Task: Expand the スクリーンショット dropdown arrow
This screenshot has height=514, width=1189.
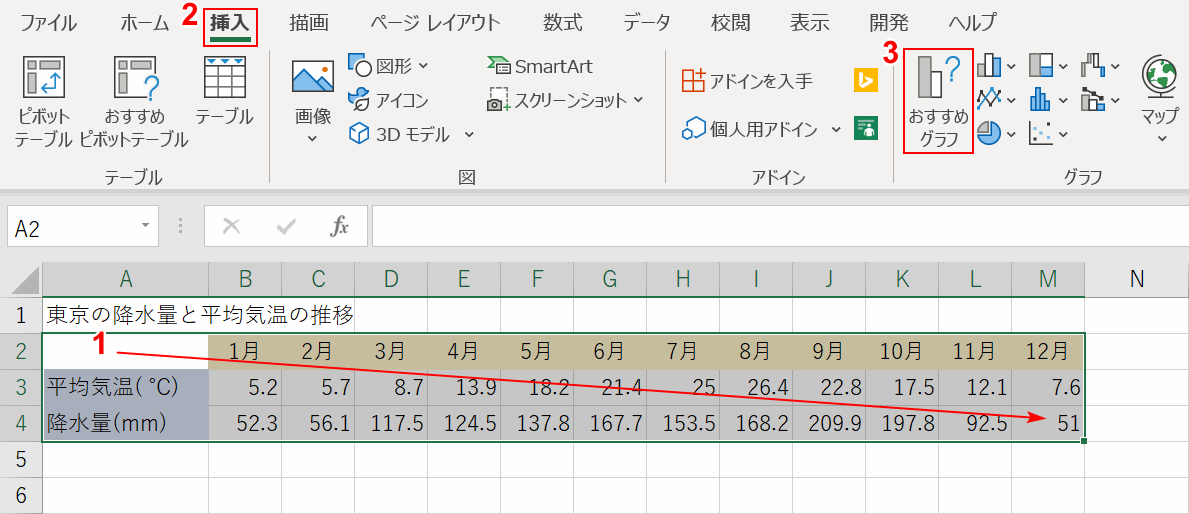Action: [638, 99]
